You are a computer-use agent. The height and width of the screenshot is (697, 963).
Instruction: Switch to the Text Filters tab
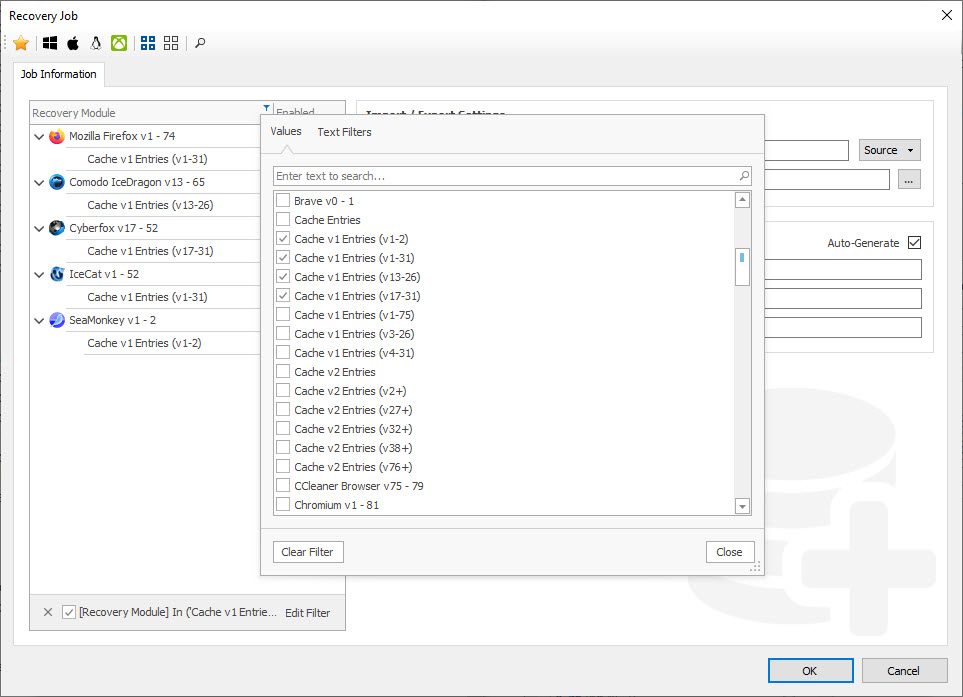click(x=345, y=132)
